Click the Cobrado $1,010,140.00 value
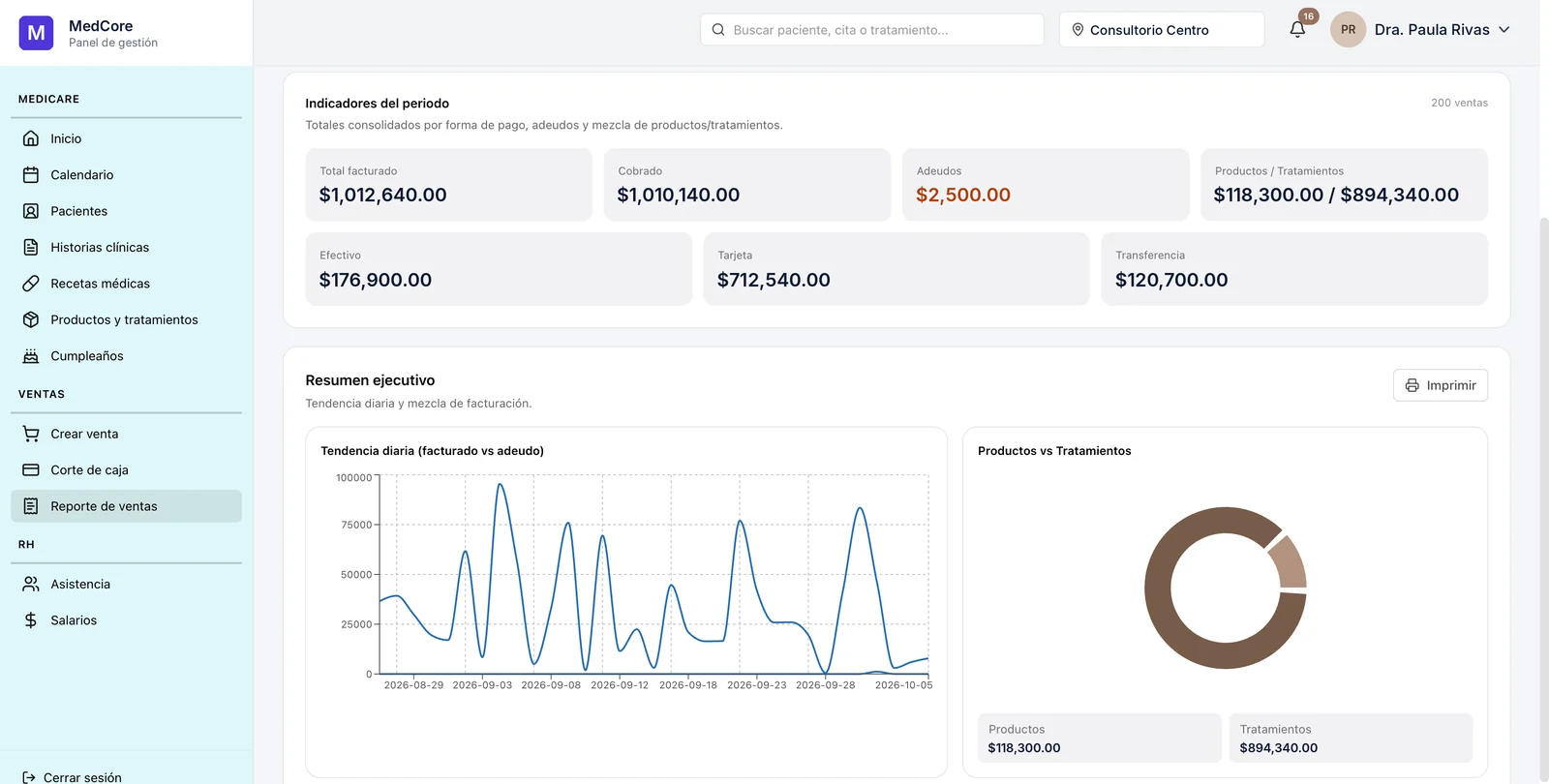 (679, 195)
